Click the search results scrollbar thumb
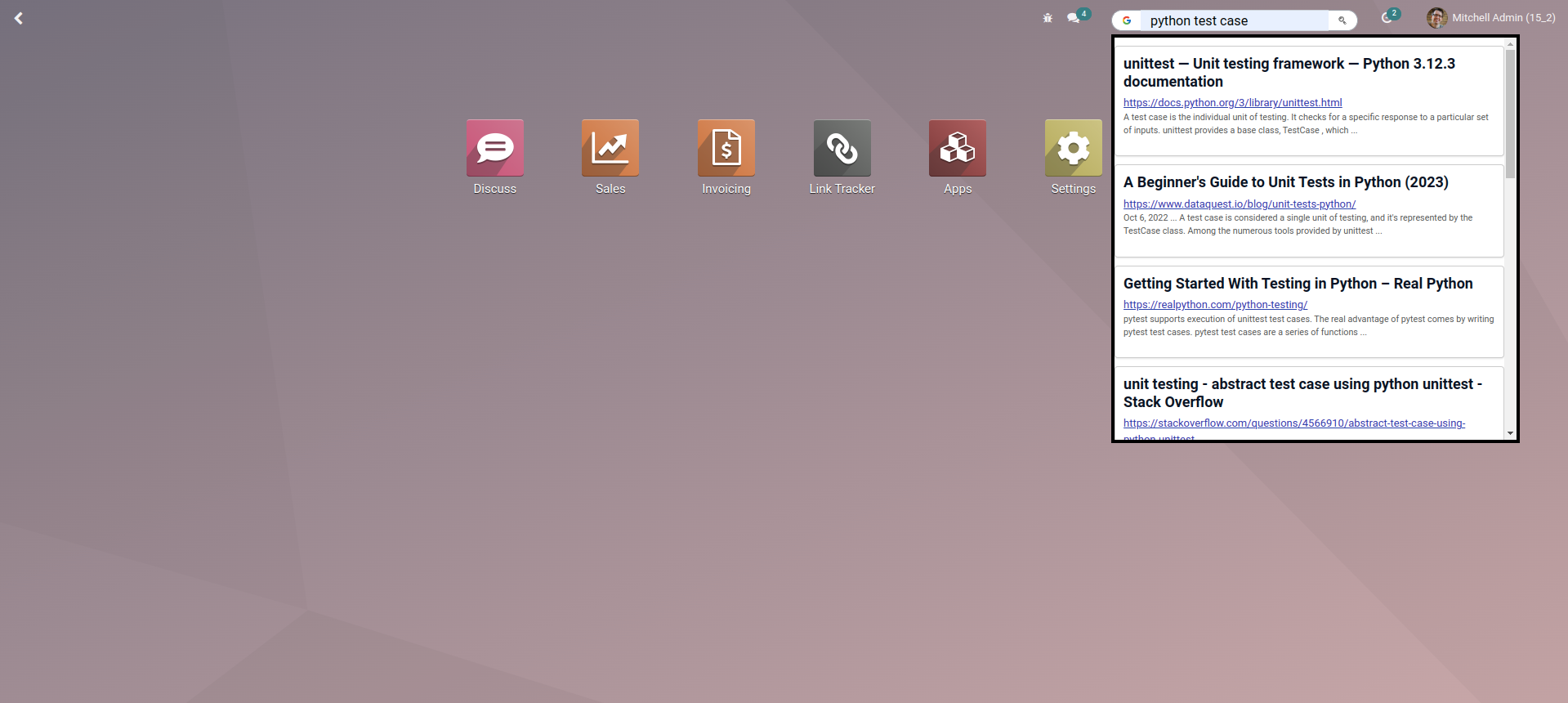 (1510, 114)
